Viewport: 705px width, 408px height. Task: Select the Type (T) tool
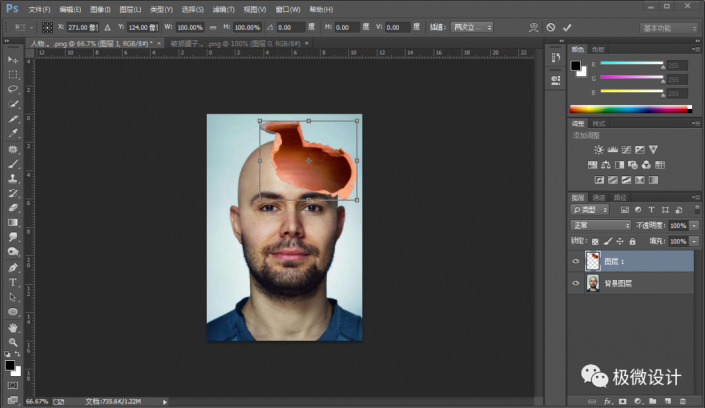(x=13, y=283)
